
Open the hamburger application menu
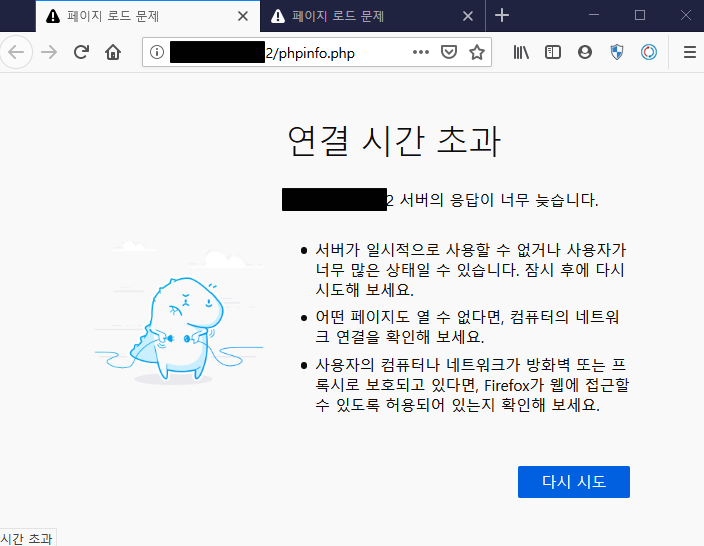(690, 53)
